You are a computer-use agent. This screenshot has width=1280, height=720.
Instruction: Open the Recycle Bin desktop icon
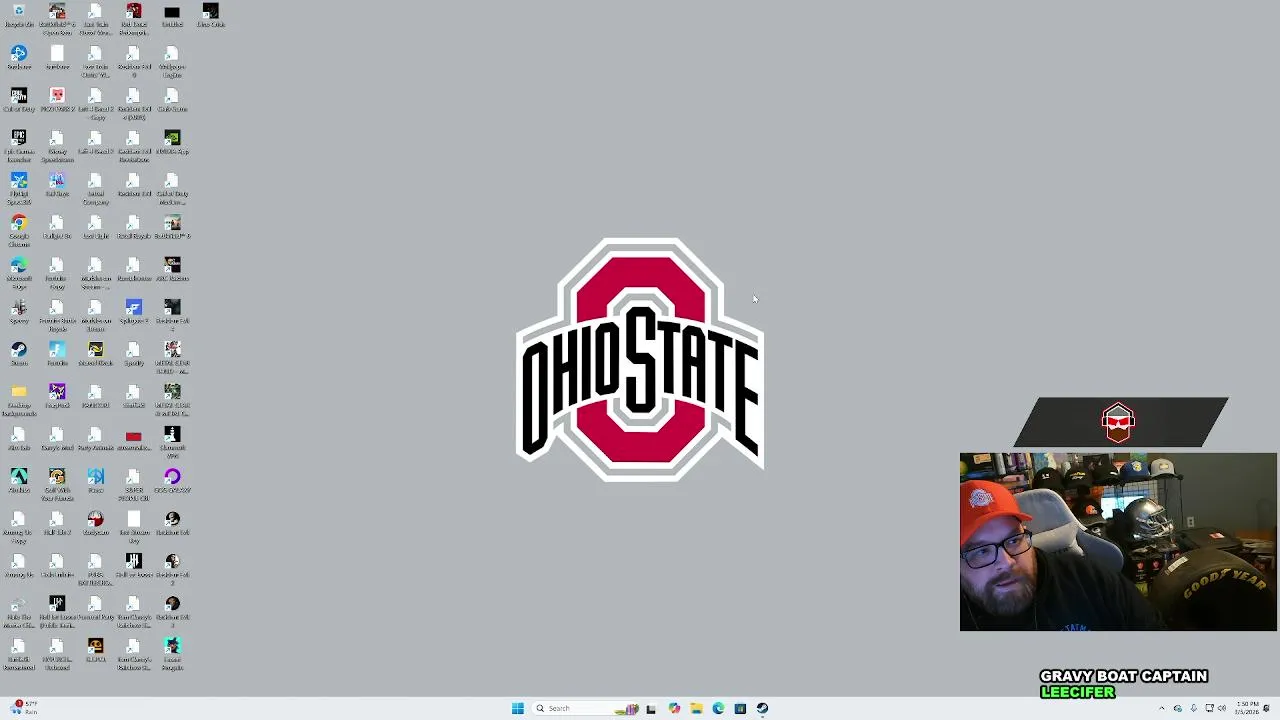[19, 16]
